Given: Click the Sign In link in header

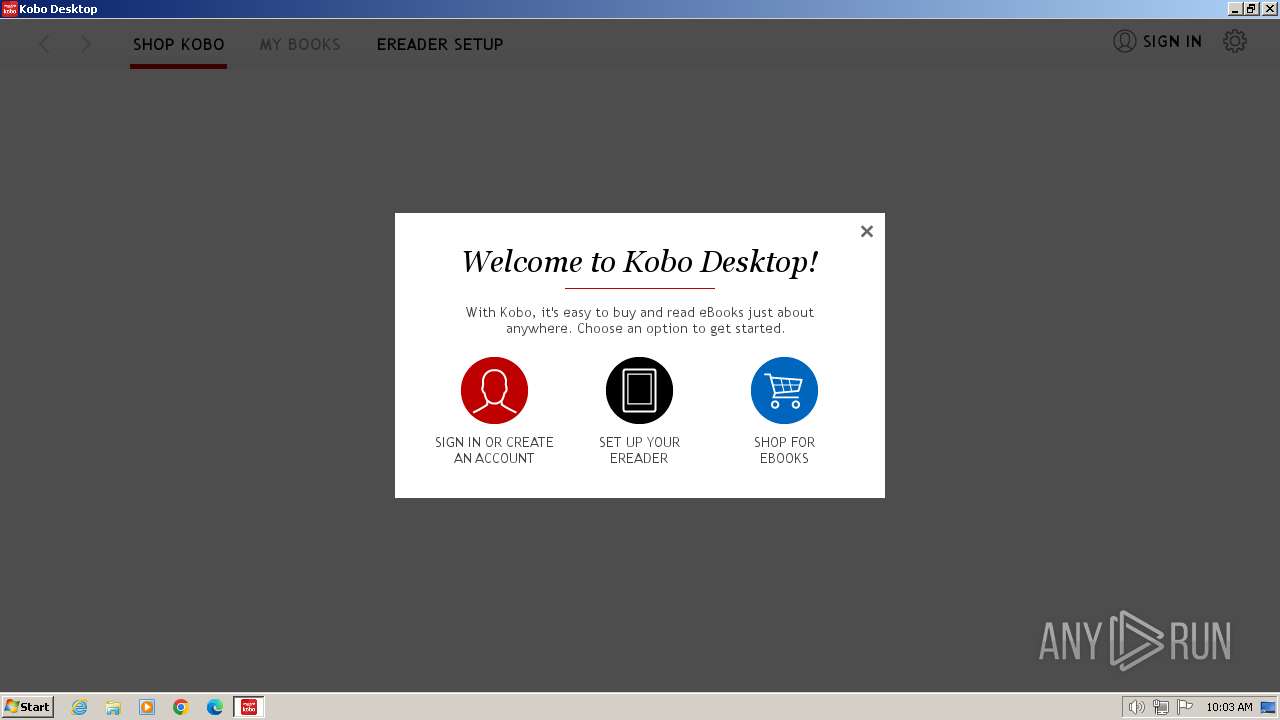Looking at the screenshot, I should 1172,41.
